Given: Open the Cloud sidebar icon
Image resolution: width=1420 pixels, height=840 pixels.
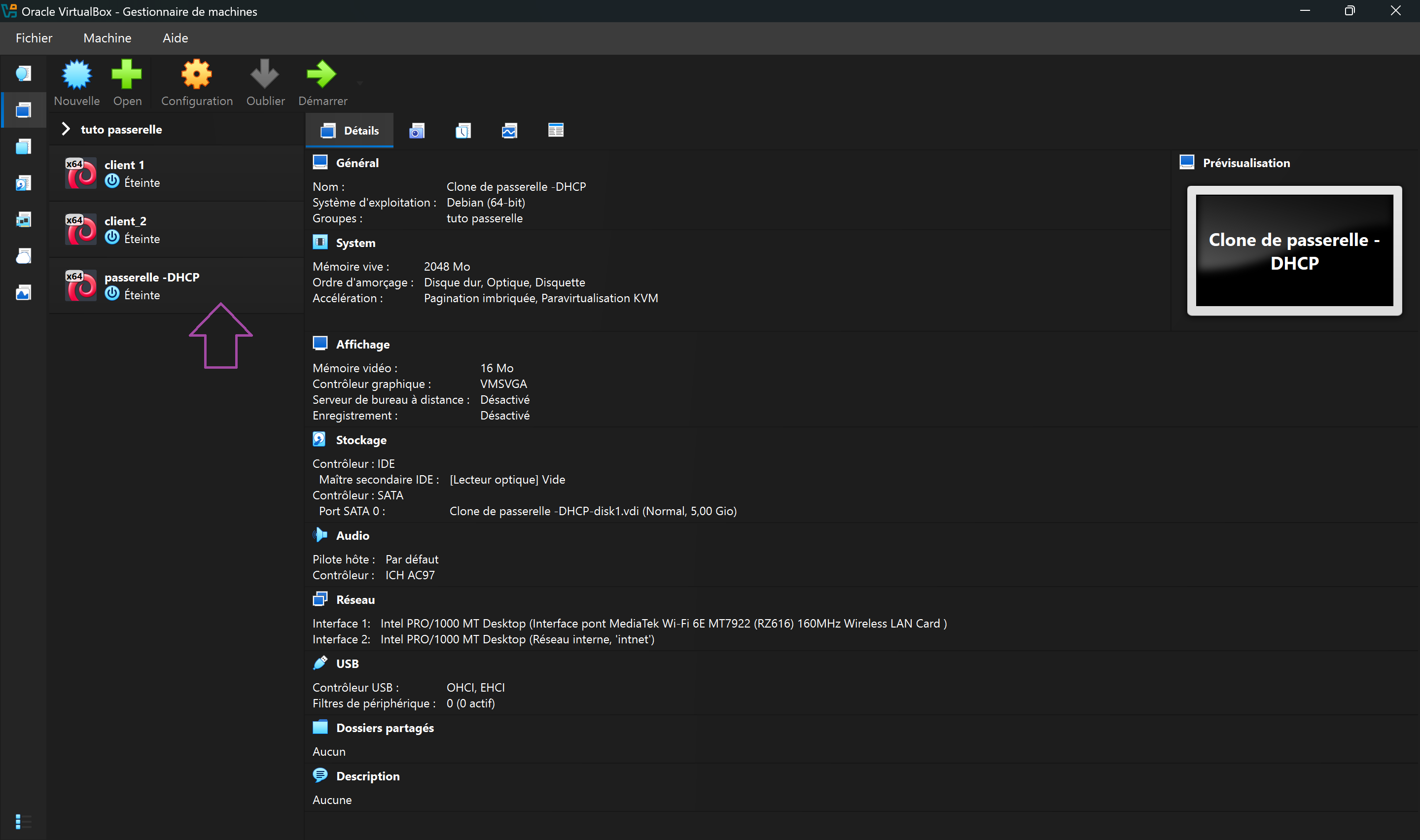Looking at the screenshot, I should pyautogui.click(x=23, y=256).
